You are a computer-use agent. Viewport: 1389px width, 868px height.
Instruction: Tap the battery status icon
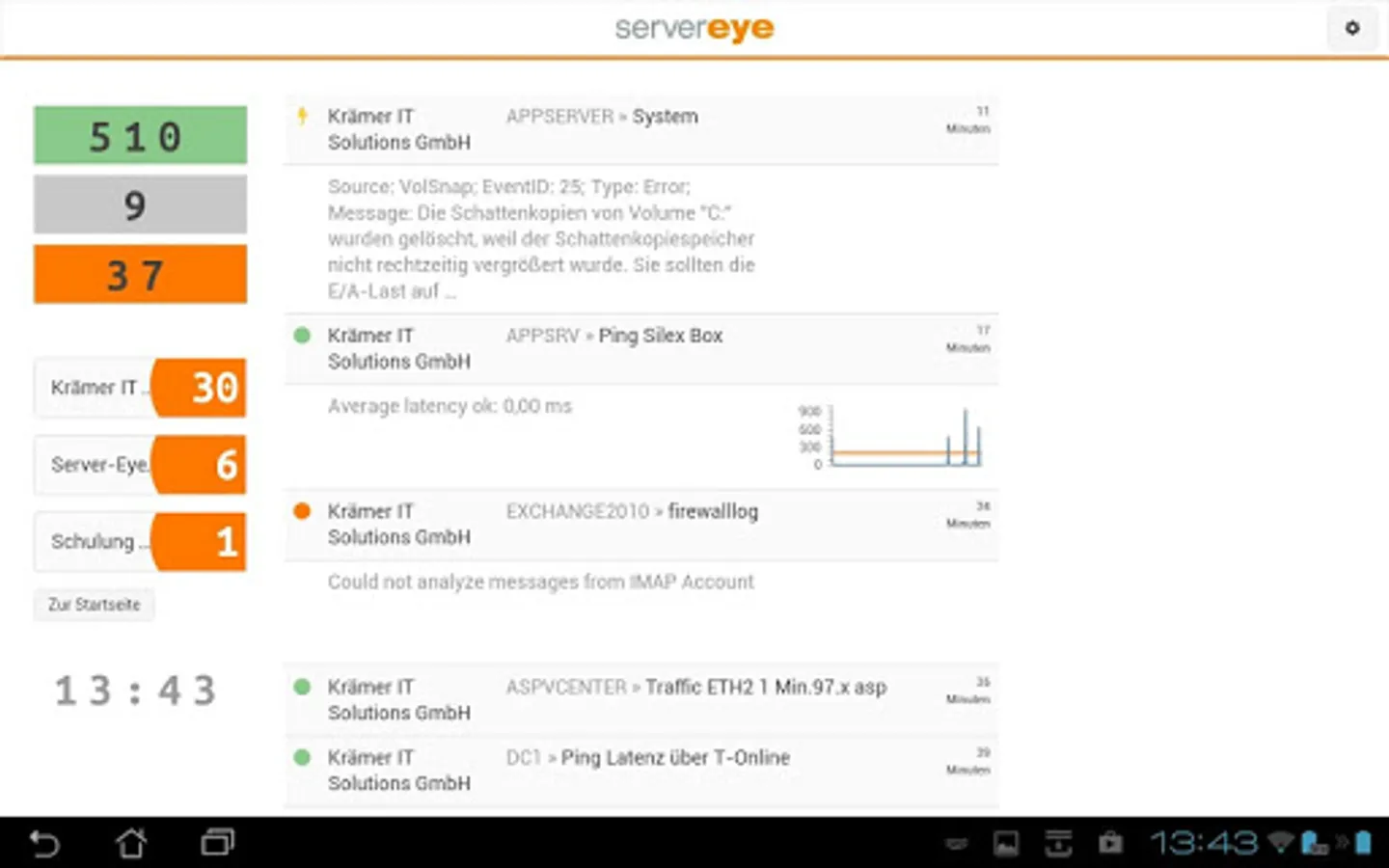point(1363,844)
